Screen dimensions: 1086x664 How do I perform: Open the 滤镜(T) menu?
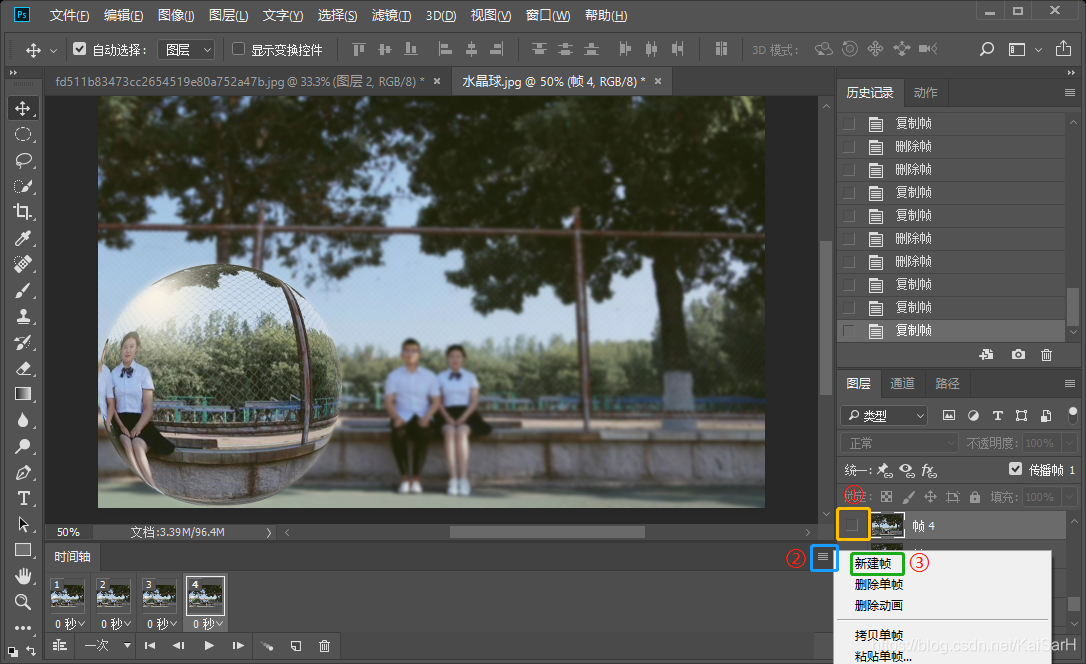coord(391,15)
